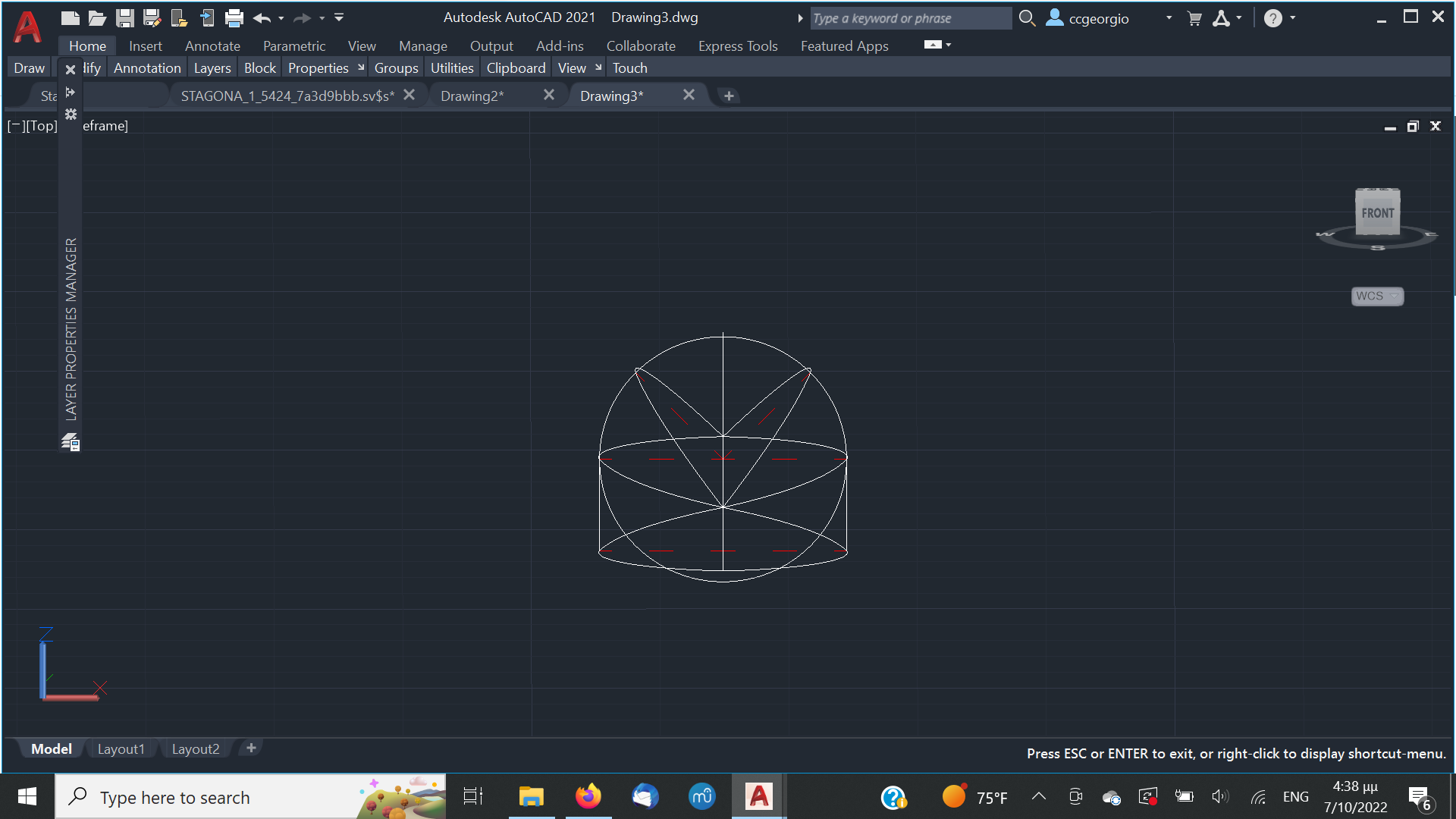Click the Open file folder icon
Viewport: 1456px width, 819px height.
point(97,18)
